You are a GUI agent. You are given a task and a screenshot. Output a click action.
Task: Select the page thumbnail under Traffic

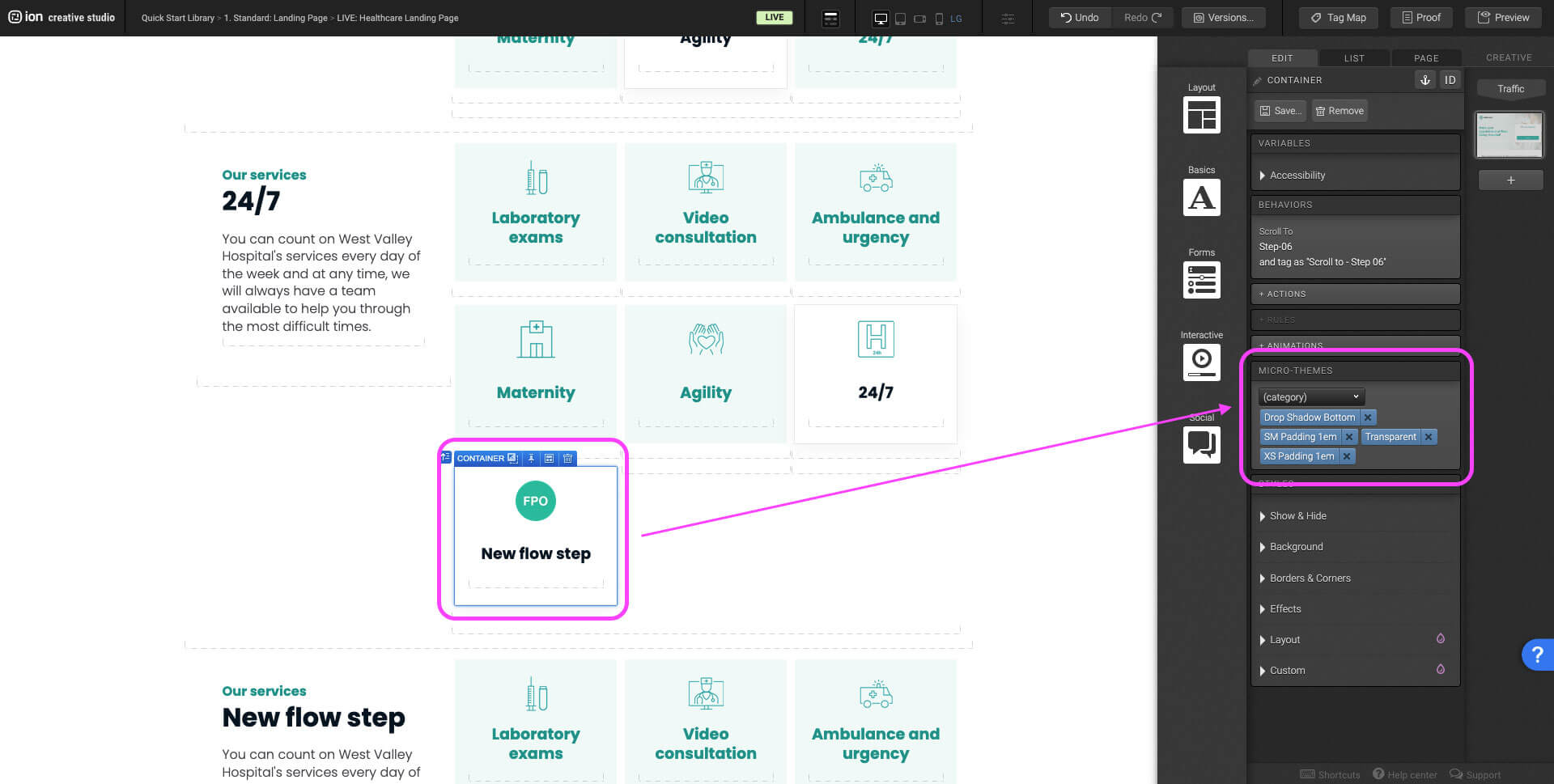point(1509,135)
